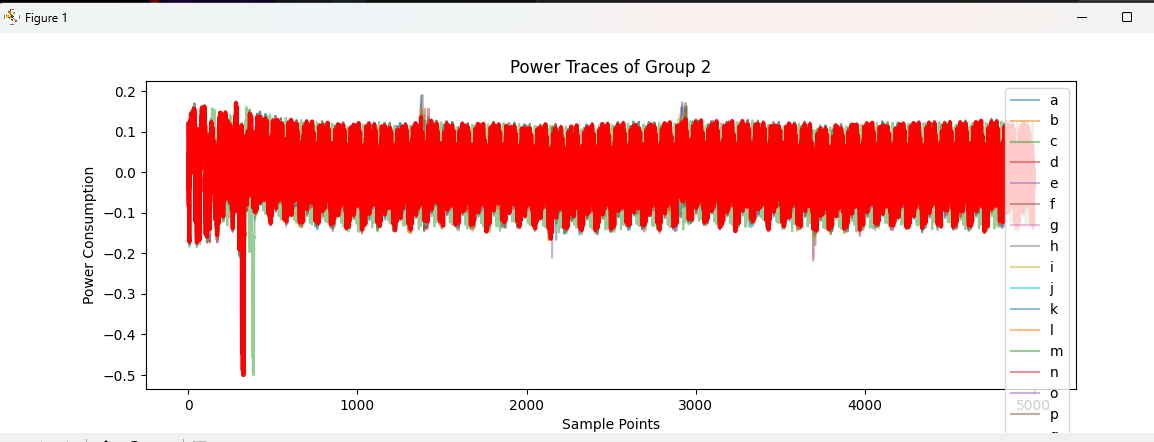Click the "Sample Points" x-axis label
Viewport: 1154px width, 442px height.
pyautogui.click(x=610, y=424)
